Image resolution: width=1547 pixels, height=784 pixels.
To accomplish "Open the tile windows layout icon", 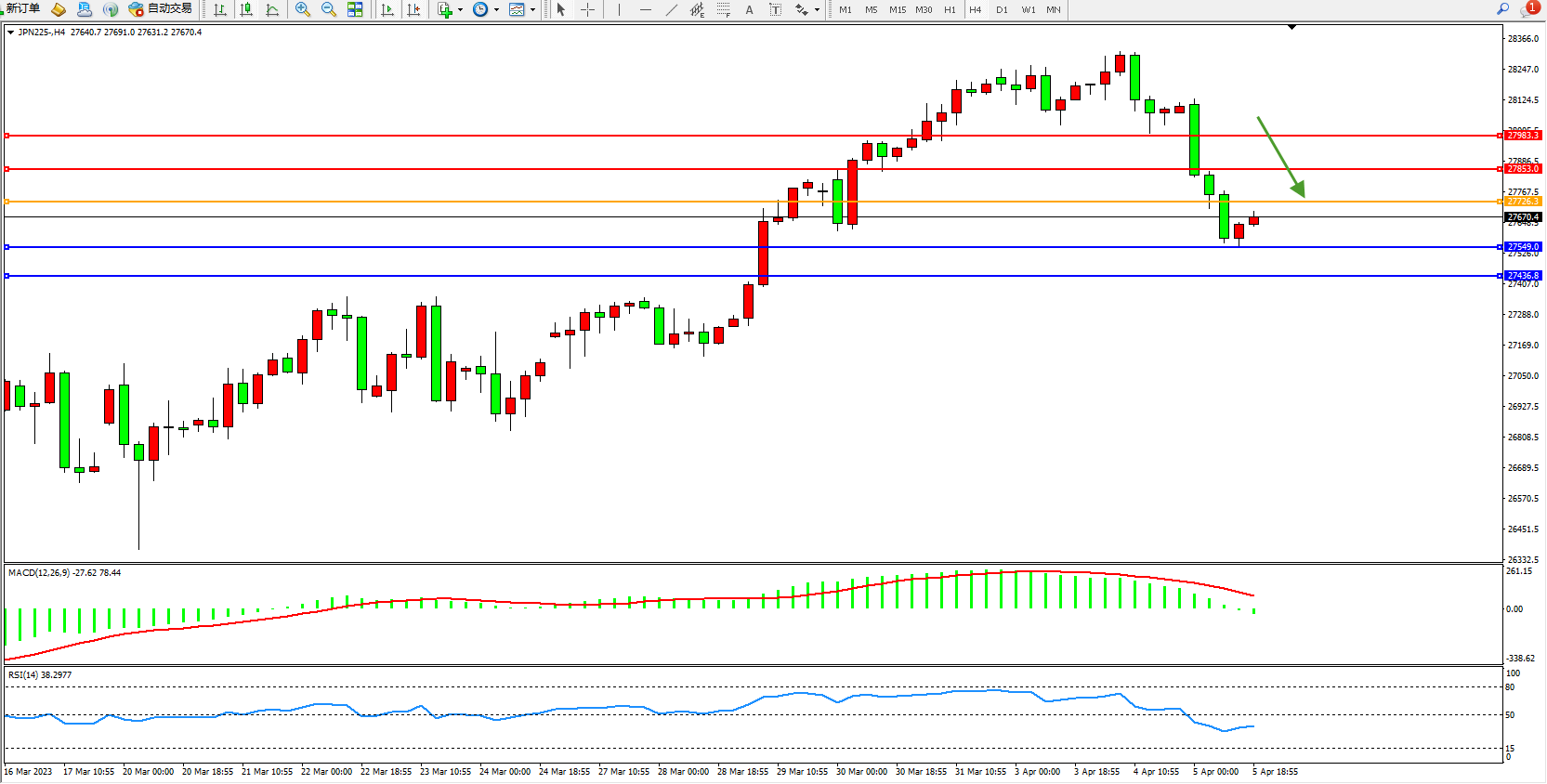I will pos(355,9).
